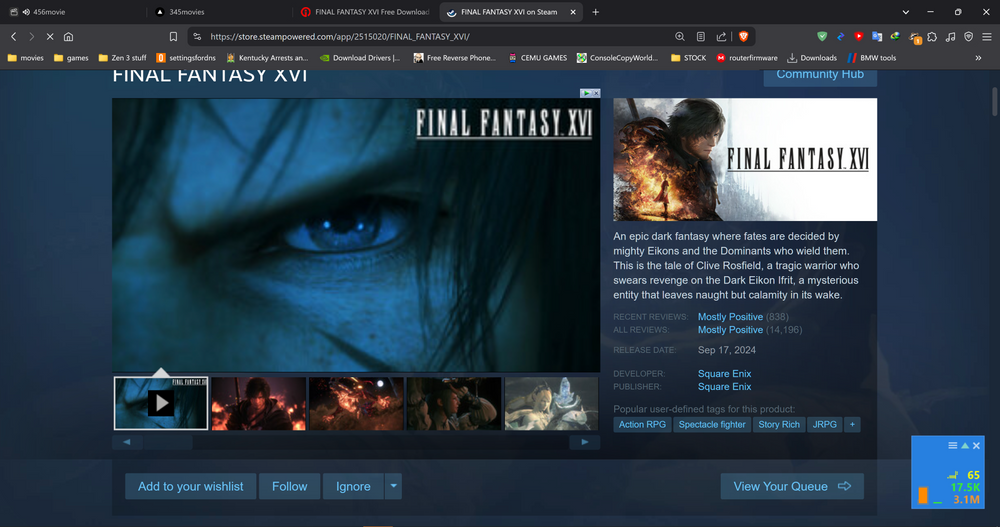Viewport: 1000px width, 527px height.
Task: Open the Internet Download Manager extension icon
Action: tap(895, 37)
